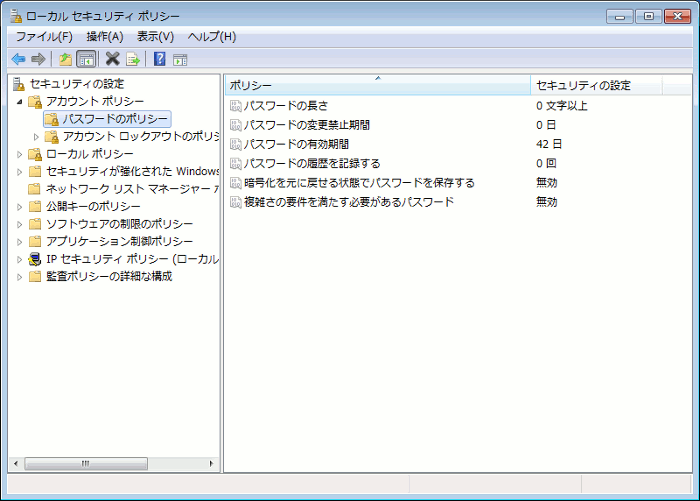The height and width of the screenshot is (501, 700).
Task: Expand the ローカル ポリシー tree node
Action: [x=19, y=154]
